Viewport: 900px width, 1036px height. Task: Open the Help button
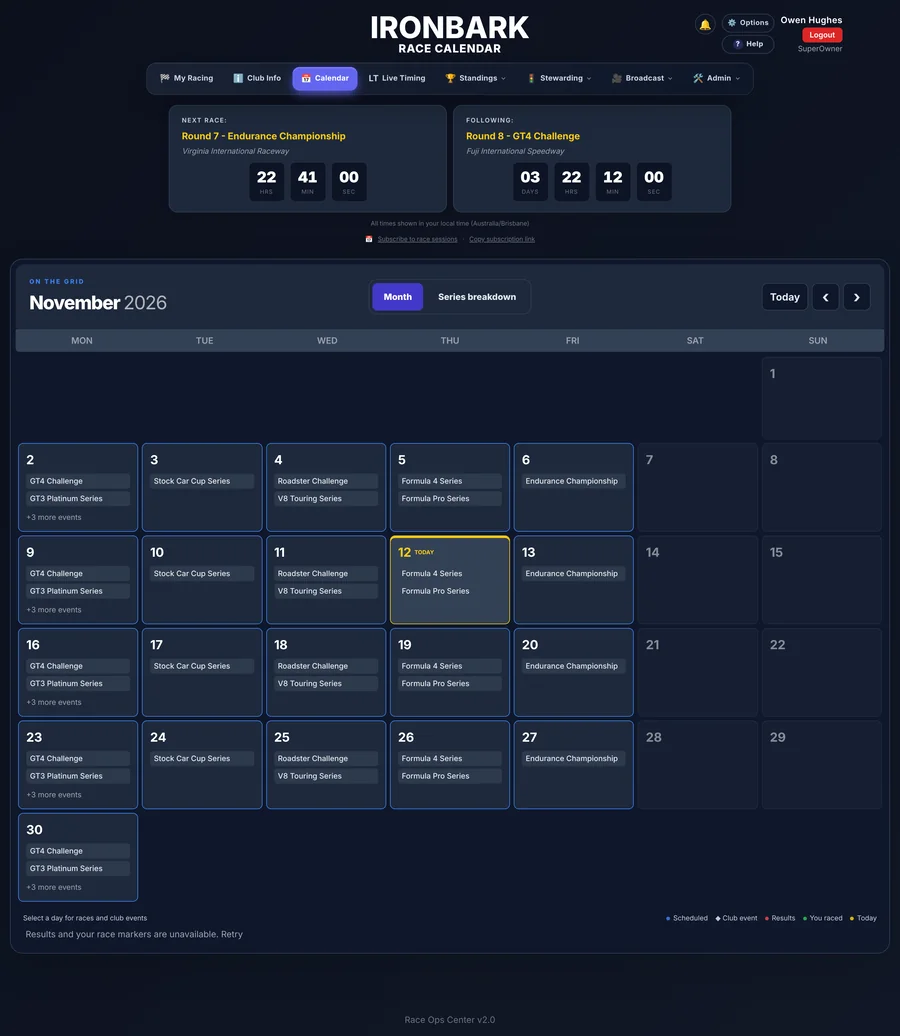748,44
